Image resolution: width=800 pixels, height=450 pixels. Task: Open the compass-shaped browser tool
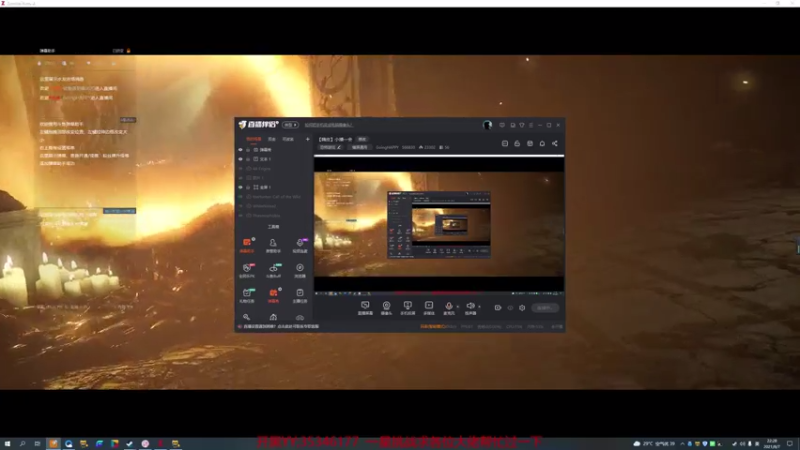coord(300,270)
